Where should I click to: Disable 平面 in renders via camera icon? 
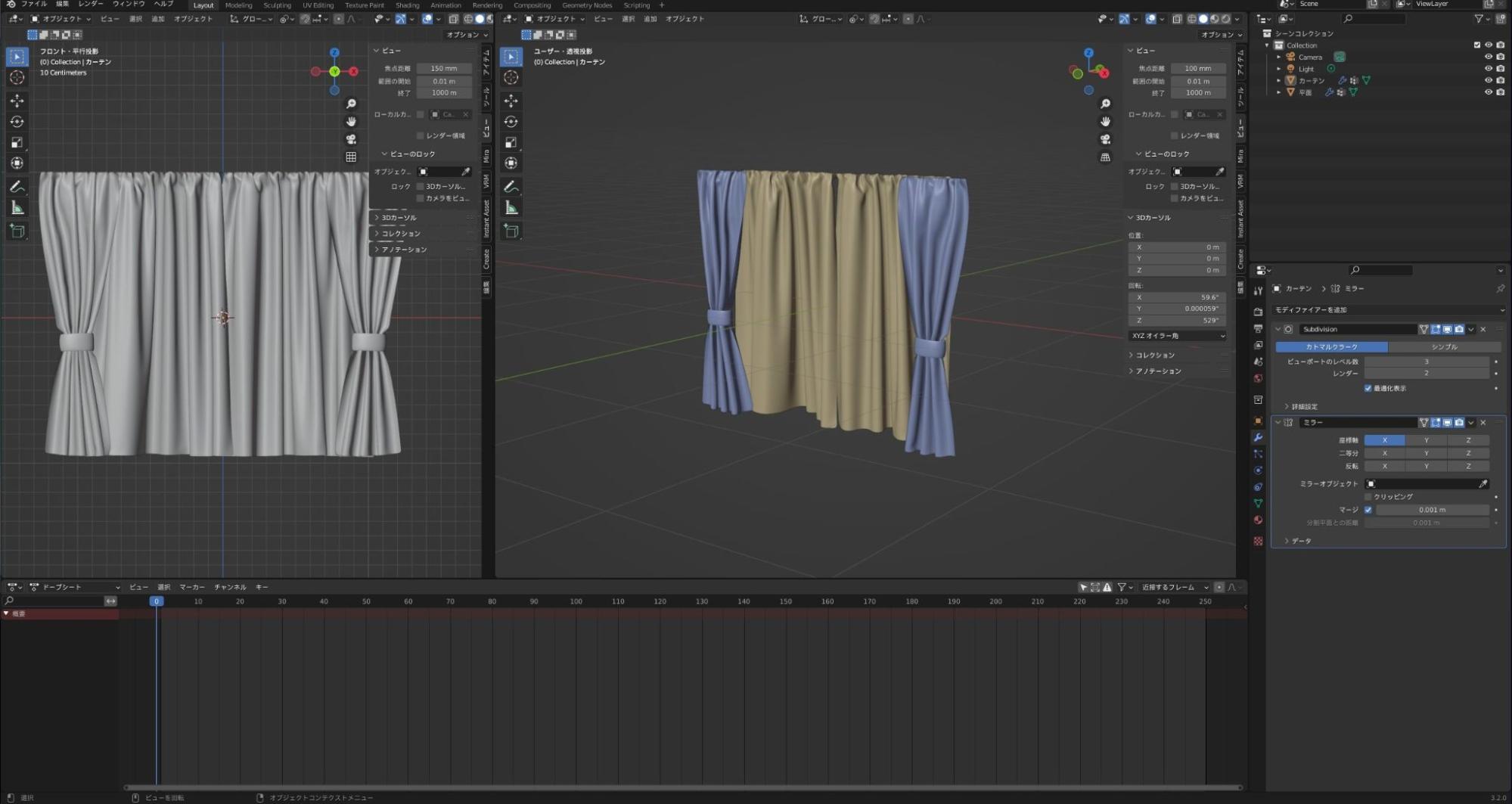point(1500,92)
